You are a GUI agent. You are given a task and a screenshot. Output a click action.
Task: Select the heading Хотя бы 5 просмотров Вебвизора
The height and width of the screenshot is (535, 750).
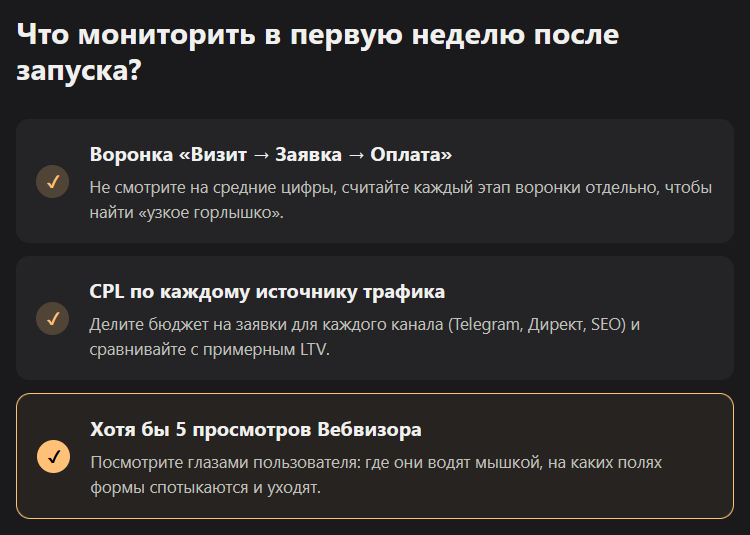click(256, 429)
